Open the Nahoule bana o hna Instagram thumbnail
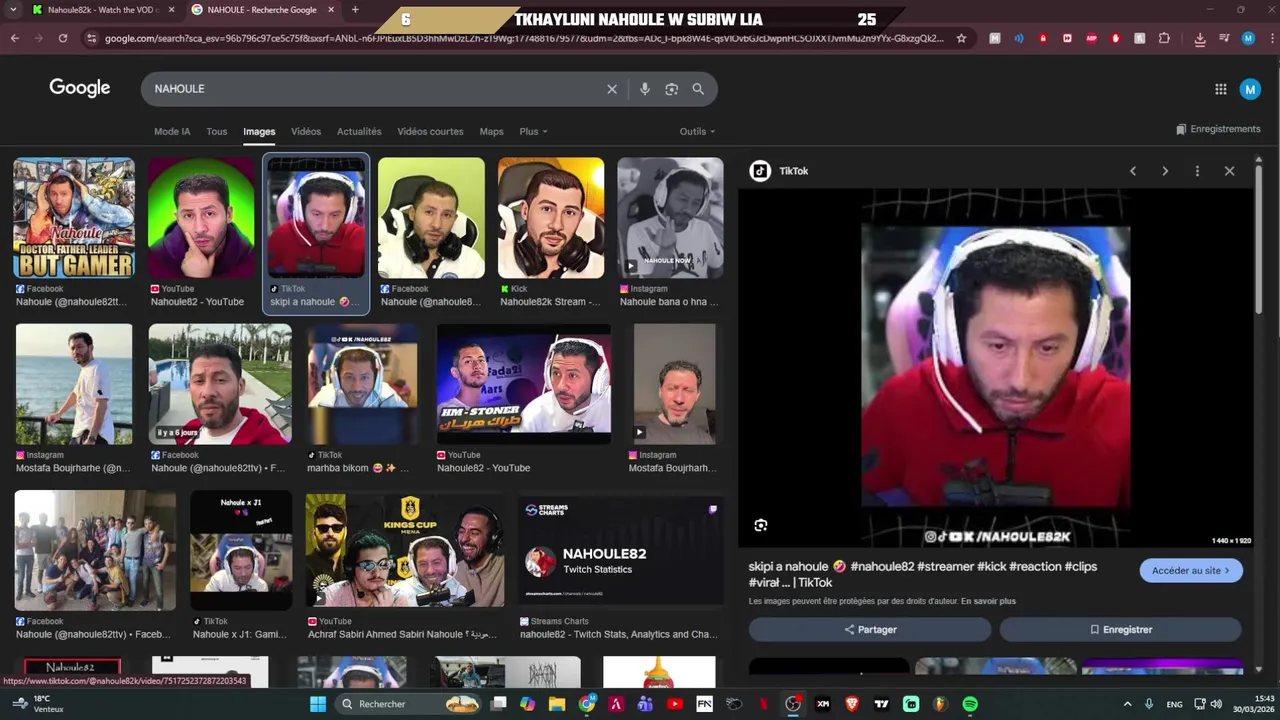 (x=670, y=217)
